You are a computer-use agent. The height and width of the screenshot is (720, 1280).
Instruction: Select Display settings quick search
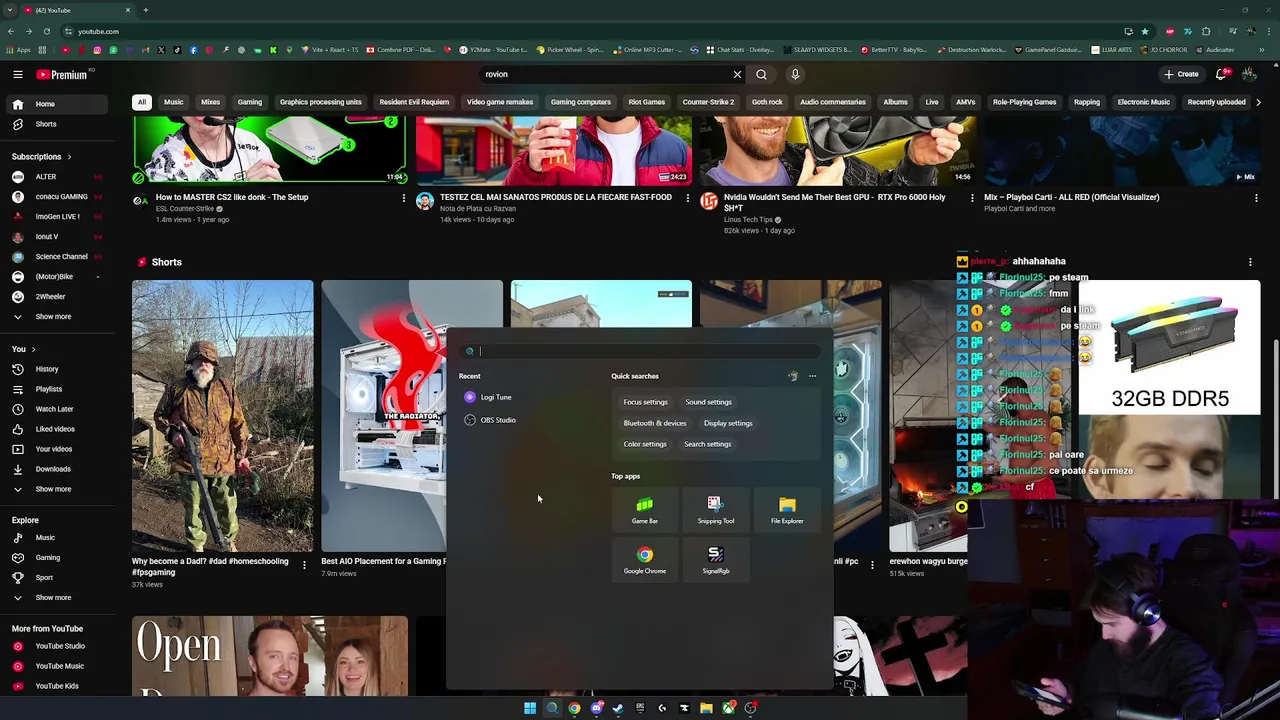point(728,423)
